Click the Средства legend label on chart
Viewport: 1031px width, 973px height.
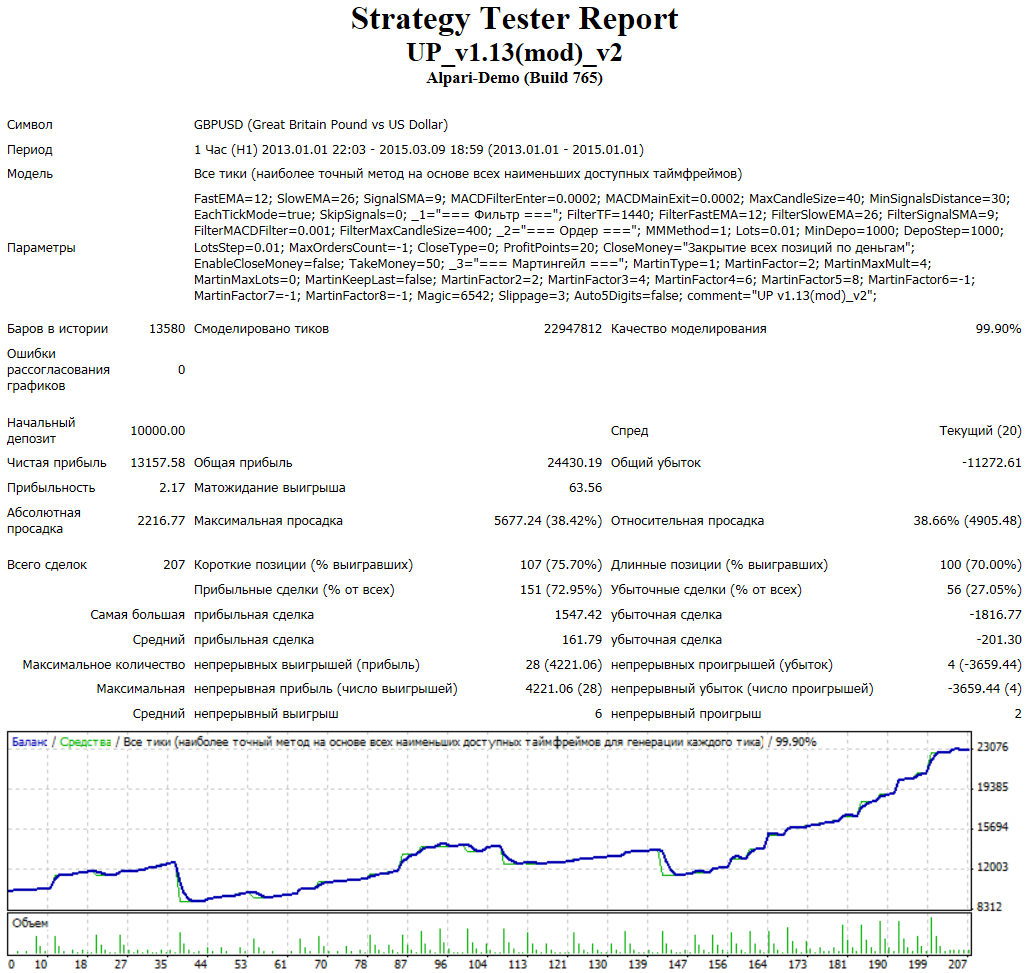85,742
